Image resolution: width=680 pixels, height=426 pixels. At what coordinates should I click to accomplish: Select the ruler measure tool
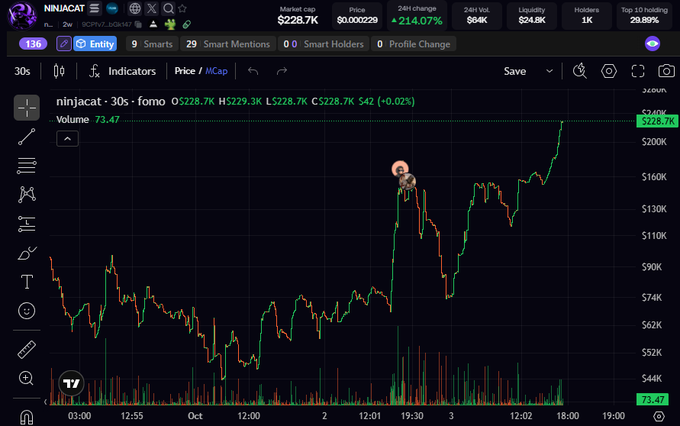26,350
